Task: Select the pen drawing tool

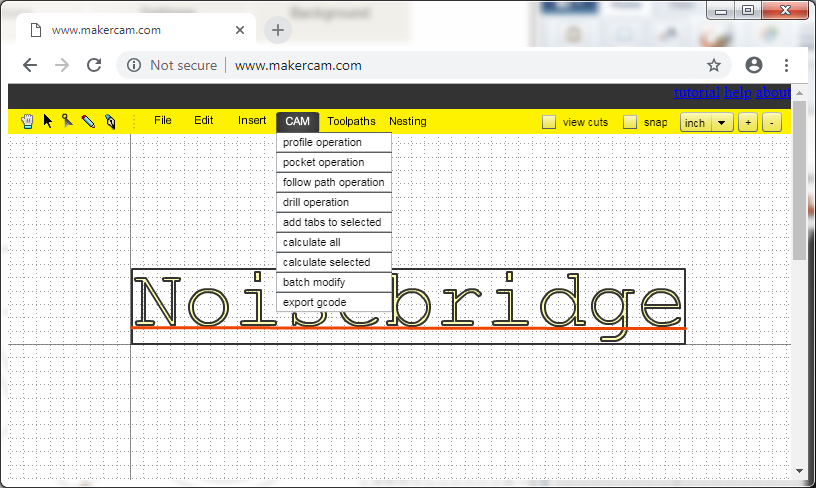Action: (109, 121)
